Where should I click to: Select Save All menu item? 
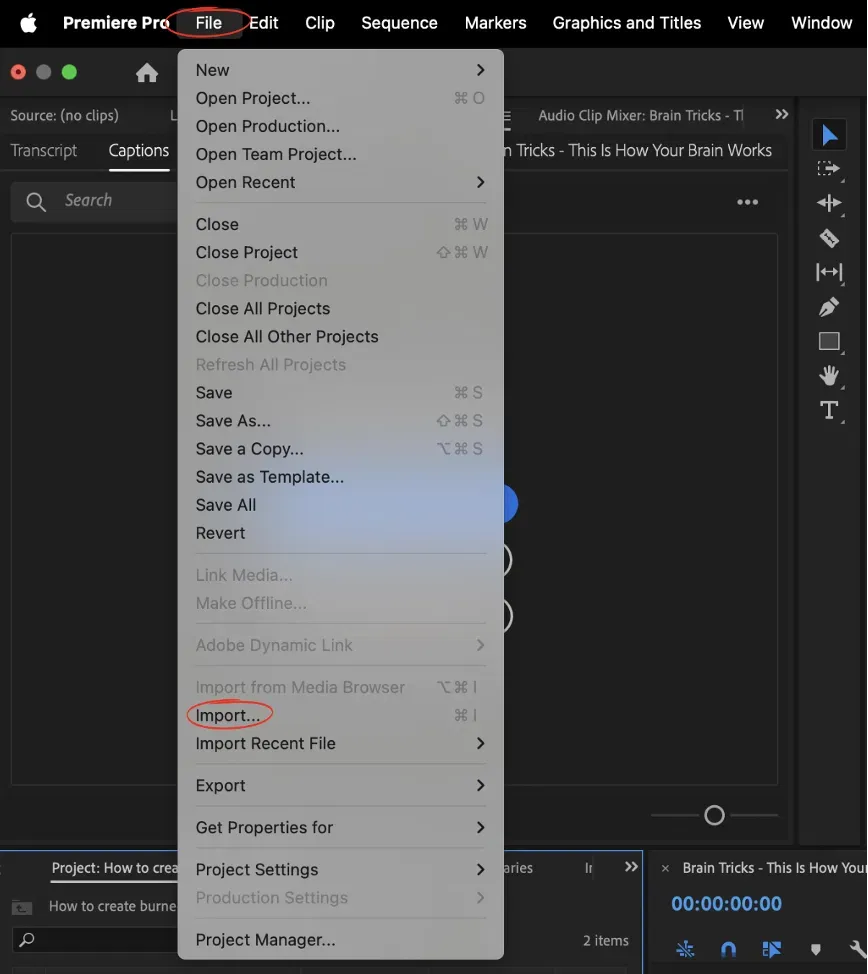click(x=340, y=505)
